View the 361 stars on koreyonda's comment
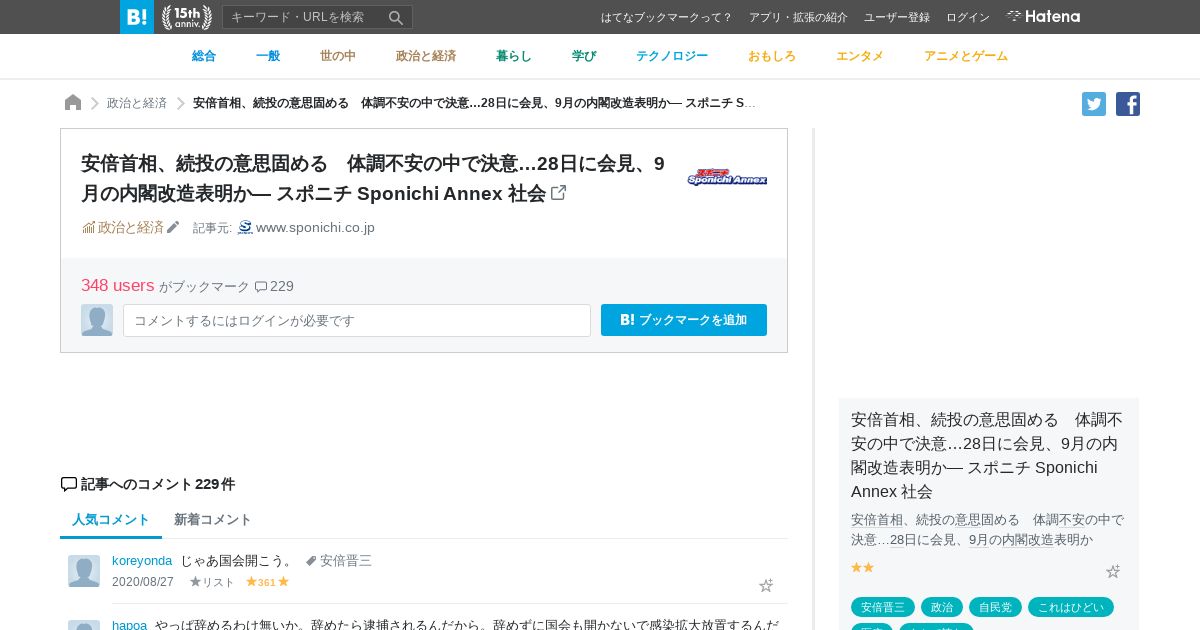The height and width of the screenshot is (630, 1200). point(267,582)
